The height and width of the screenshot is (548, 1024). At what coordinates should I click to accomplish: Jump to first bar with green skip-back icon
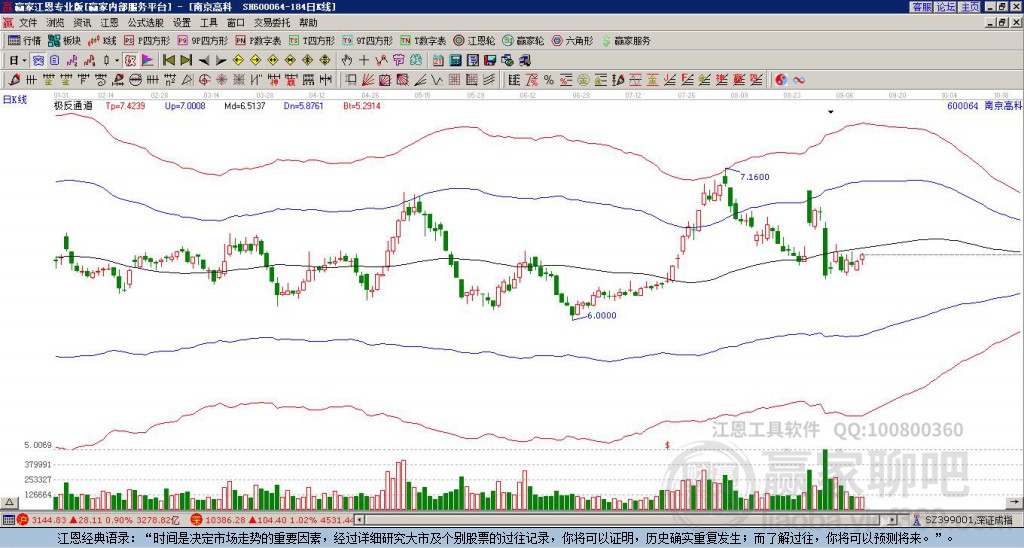[x=169, y=61]
